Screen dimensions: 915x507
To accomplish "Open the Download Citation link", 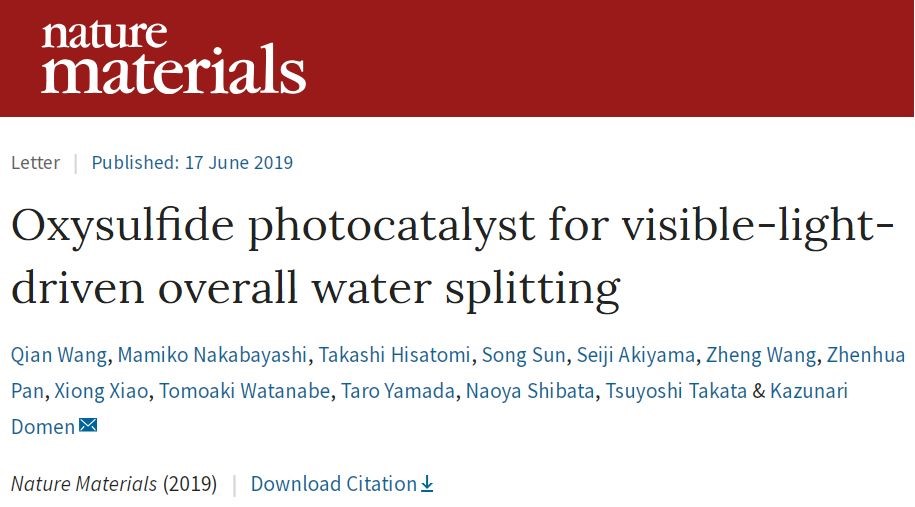I will 341,484.
